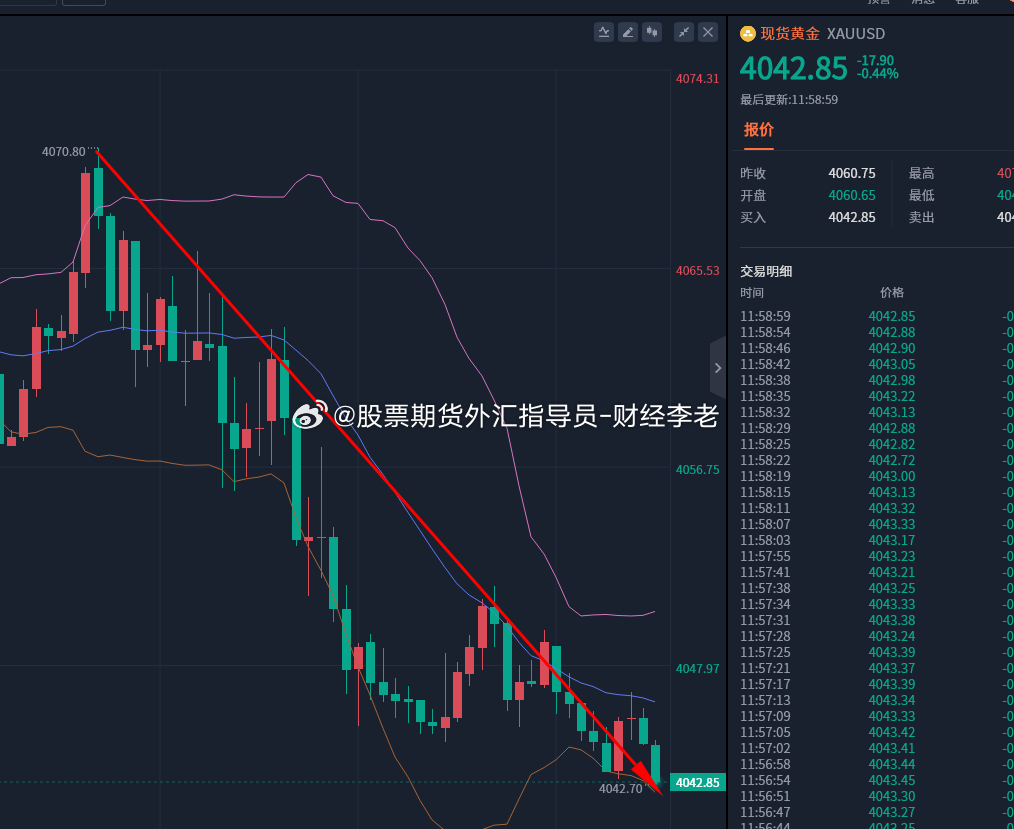Click the 4070.80 high marker on chart
The width and height of the screenshot is (1014, 829).
click(x=63, y=152)
